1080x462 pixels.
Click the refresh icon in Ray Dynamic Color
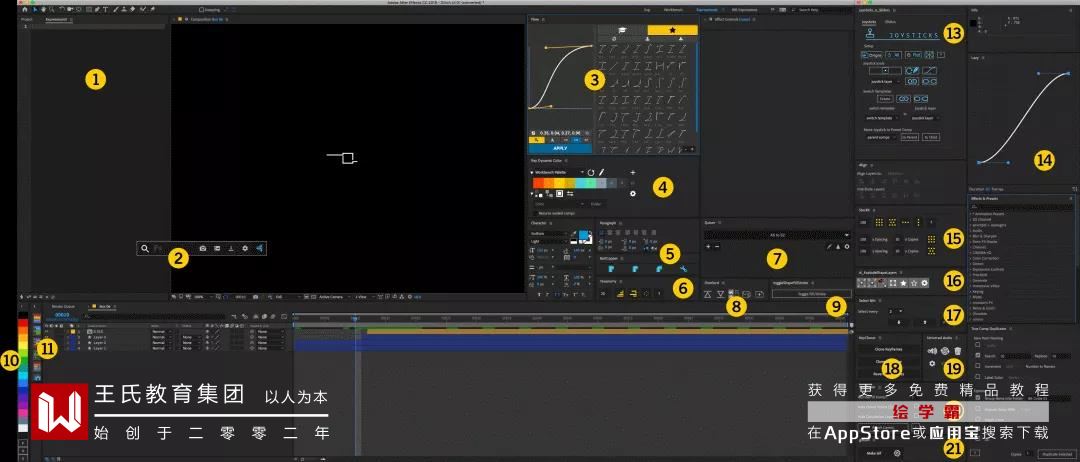[590, 172]
